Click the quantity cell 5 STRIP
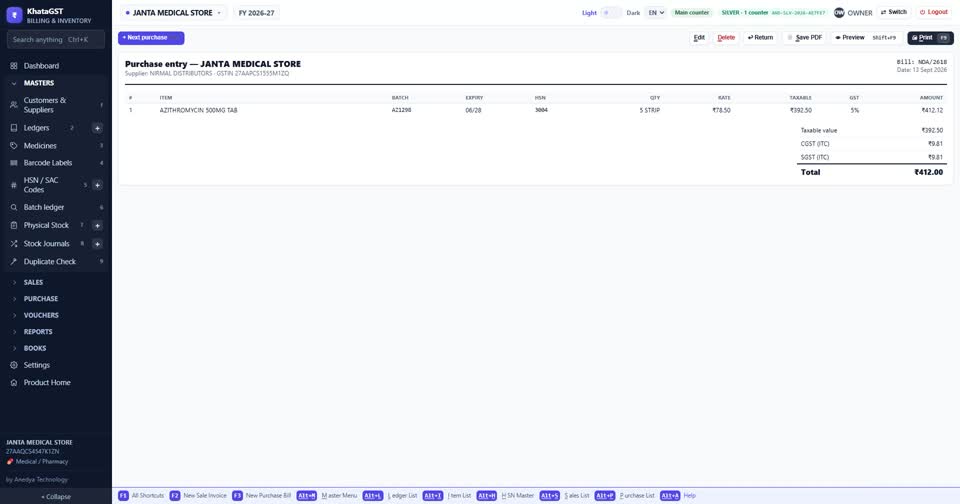Viewport: 960px width, 504px height. click(x=650, y=110)
